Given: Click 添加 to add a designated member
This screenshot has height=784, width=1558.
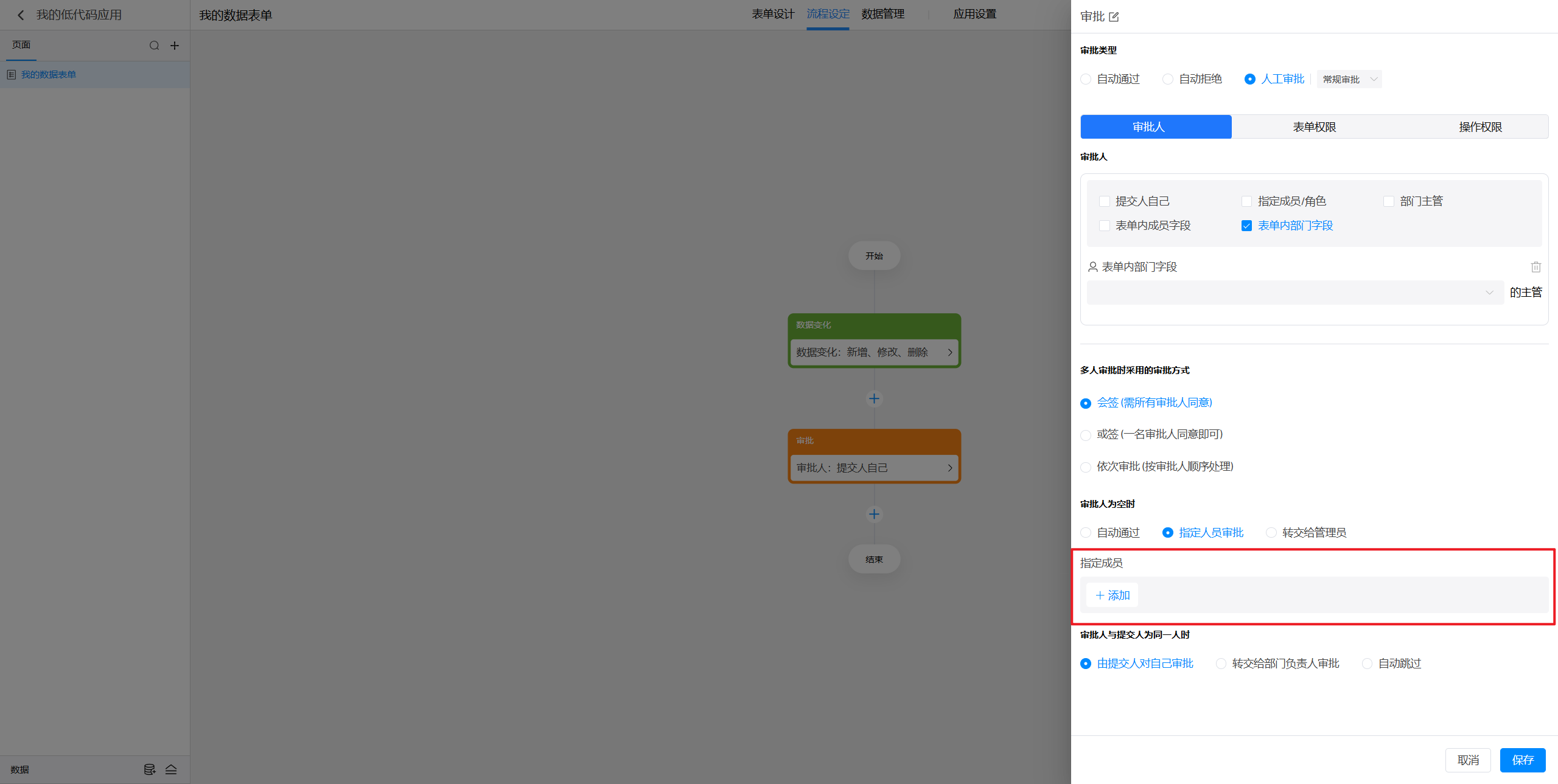Looking at the screenshot, I should click(x=1113, y=595).
